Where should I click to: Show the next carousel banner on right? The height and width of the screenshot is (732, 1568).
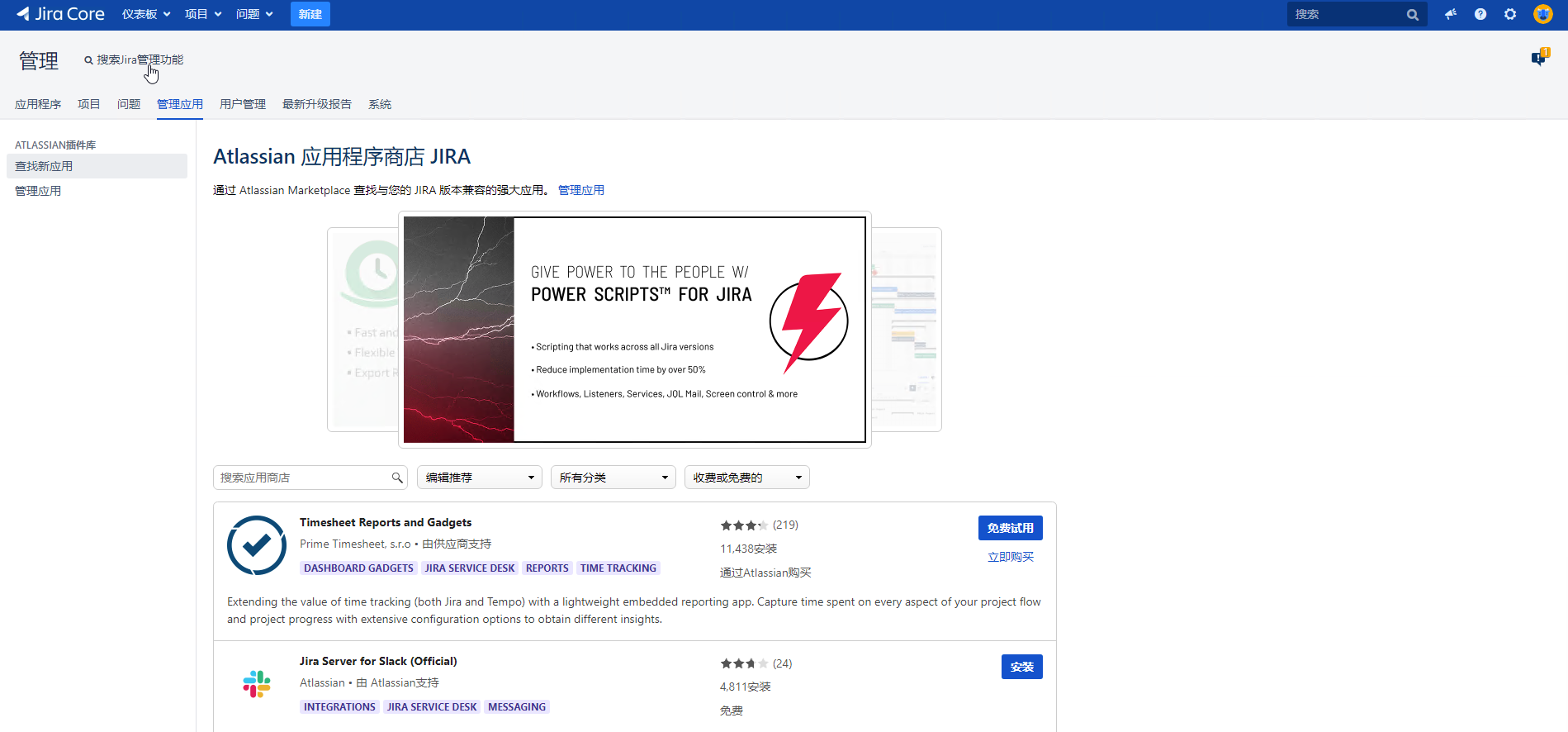[x=907, y=330]
